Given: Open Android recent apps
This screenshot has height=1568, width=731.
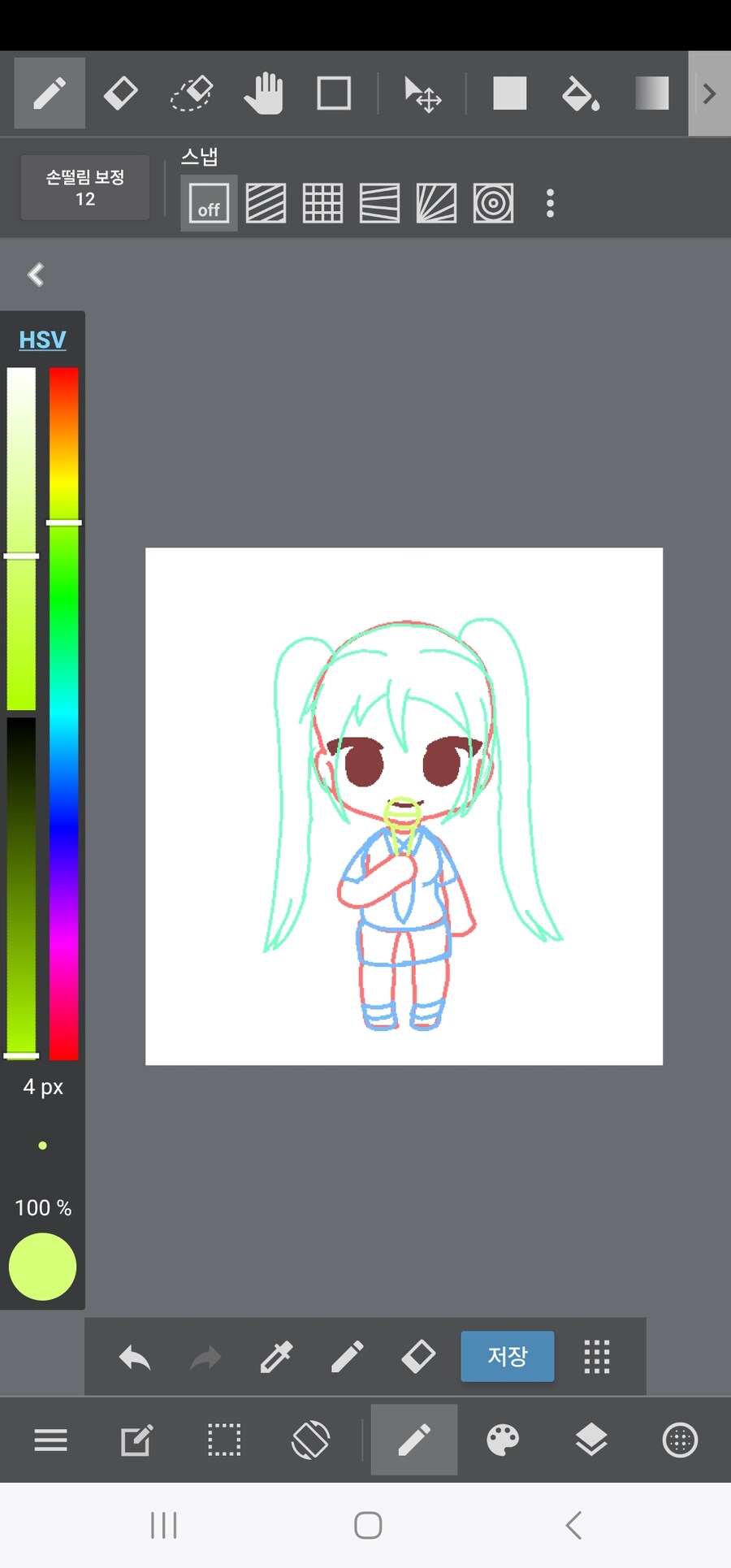Looking at the screenshot, I should (163, 1525).
